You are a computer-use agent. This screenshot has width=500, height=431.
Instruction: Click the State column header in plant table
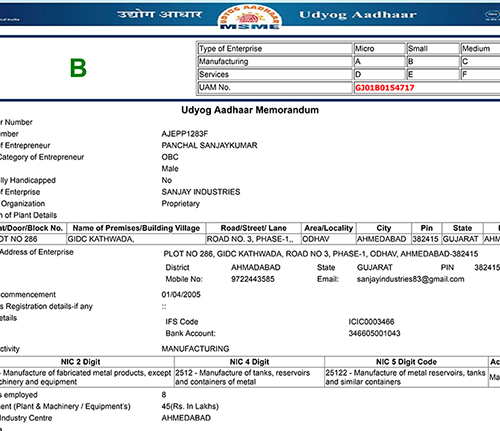[x=462, y=228]
